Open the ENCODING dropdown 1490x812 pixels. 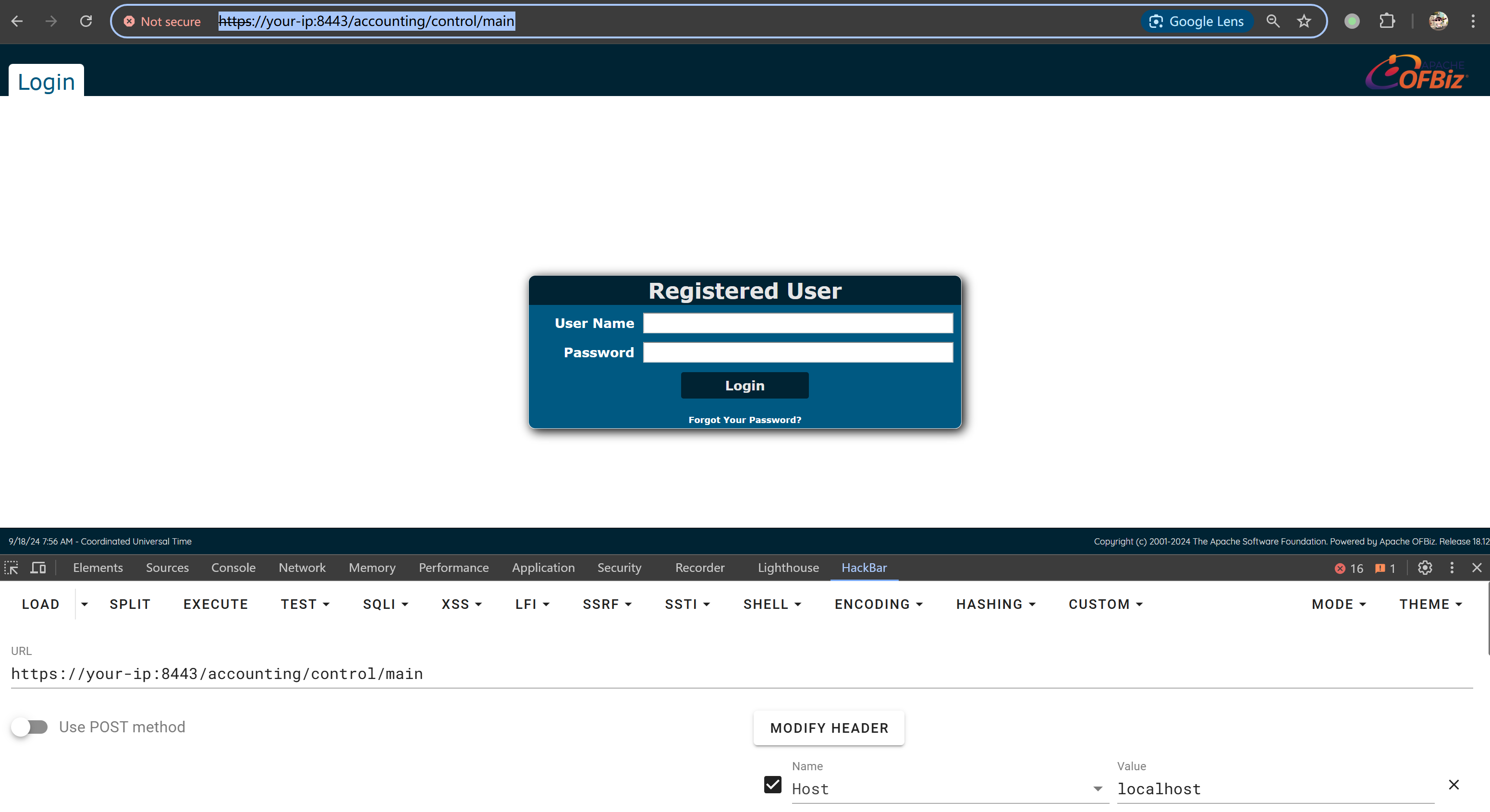[878, 604]
